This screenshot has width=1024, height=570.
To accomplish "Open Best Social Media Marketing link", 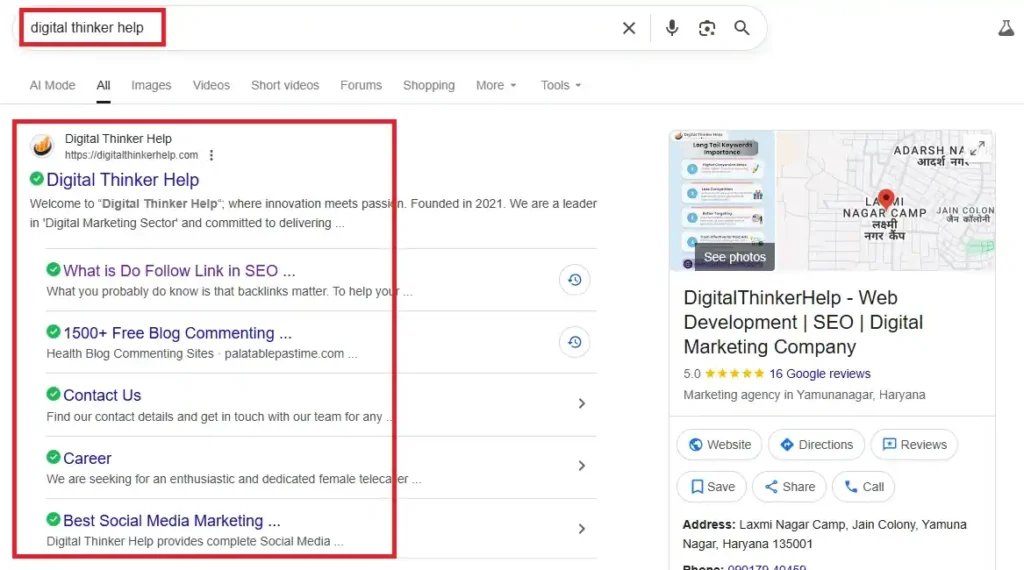I will coord(172,520).
